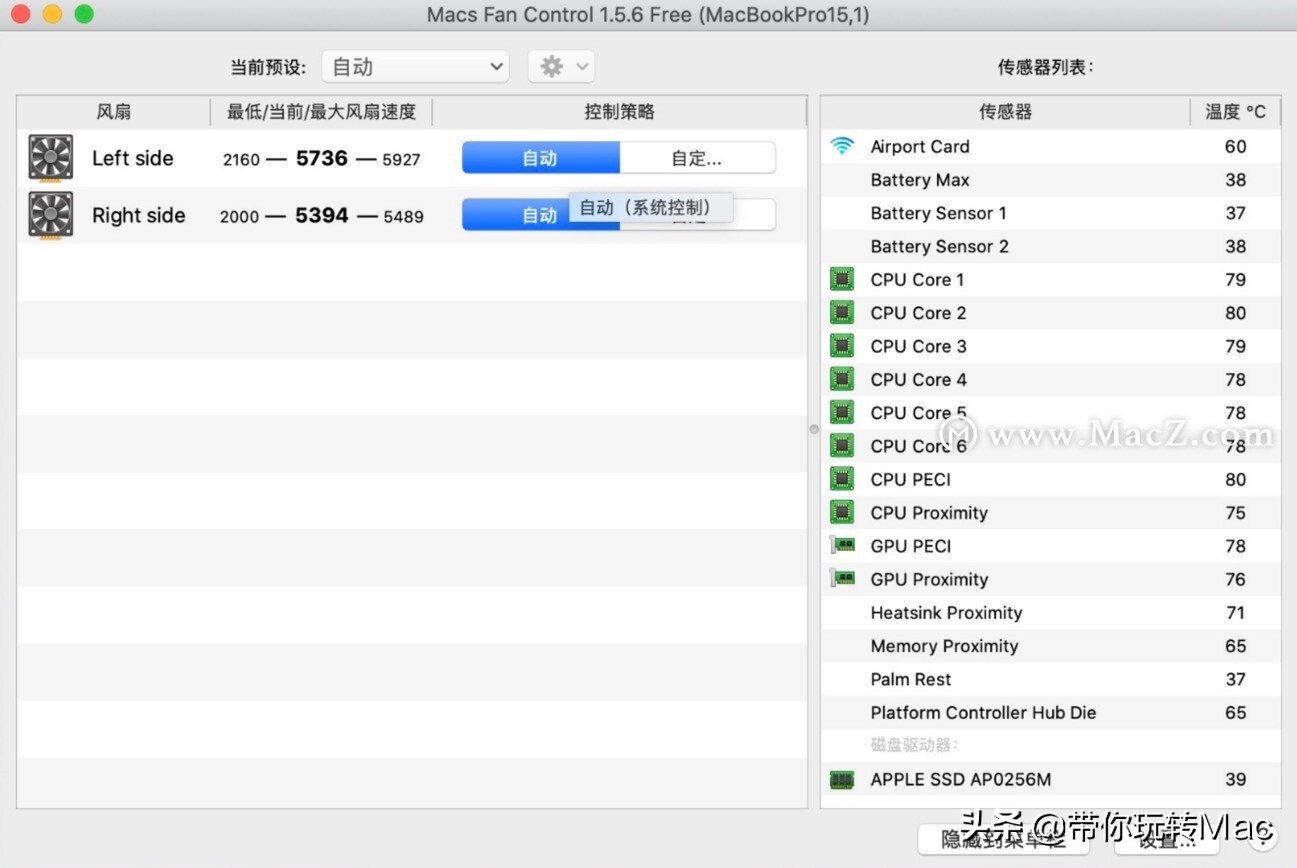Viewport: 1297px width, 868px height.
Task: Click the CPU Proximity chip icon
Action: pyautogui.click(x=842, y=513)
